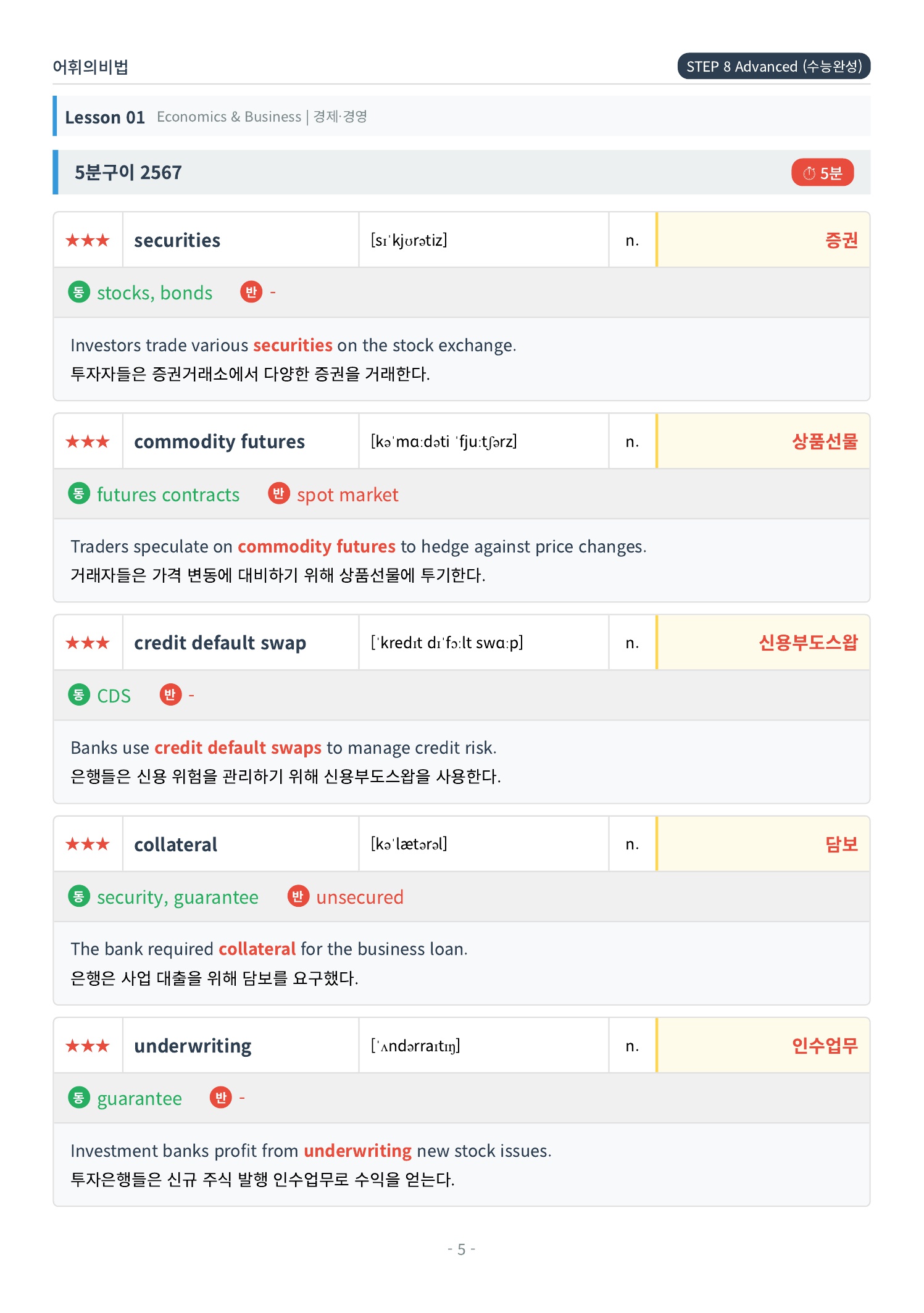Click the red 5분 timer badge

822,172
